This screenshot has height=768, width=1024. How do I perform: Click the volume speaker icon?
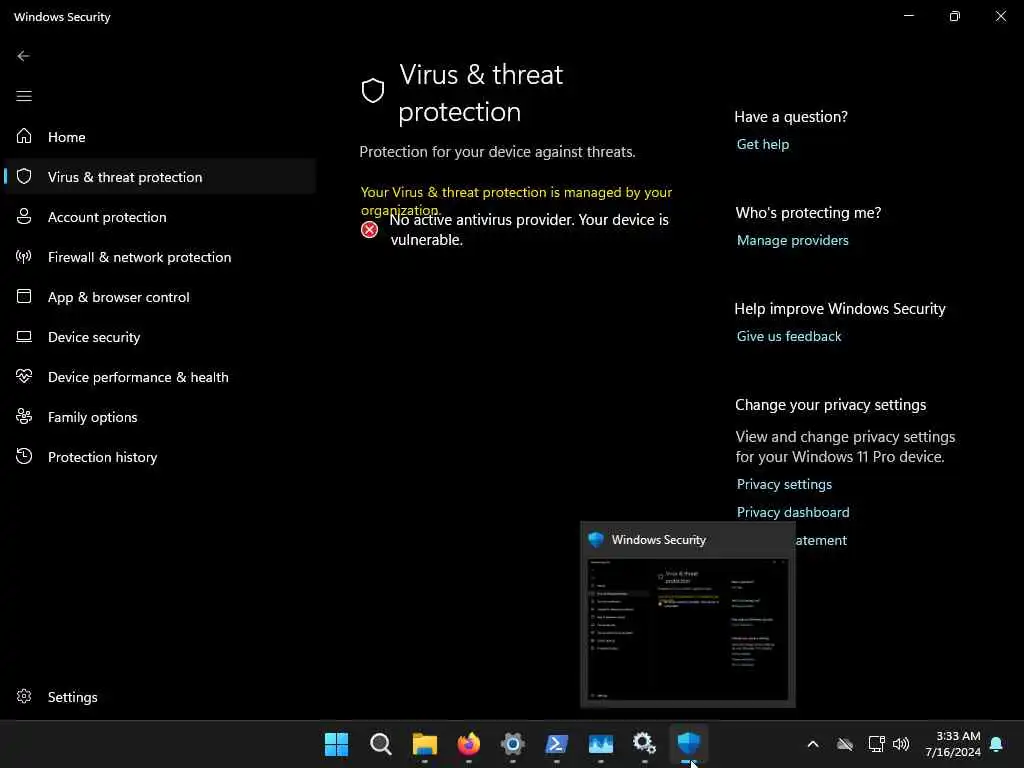901,744
